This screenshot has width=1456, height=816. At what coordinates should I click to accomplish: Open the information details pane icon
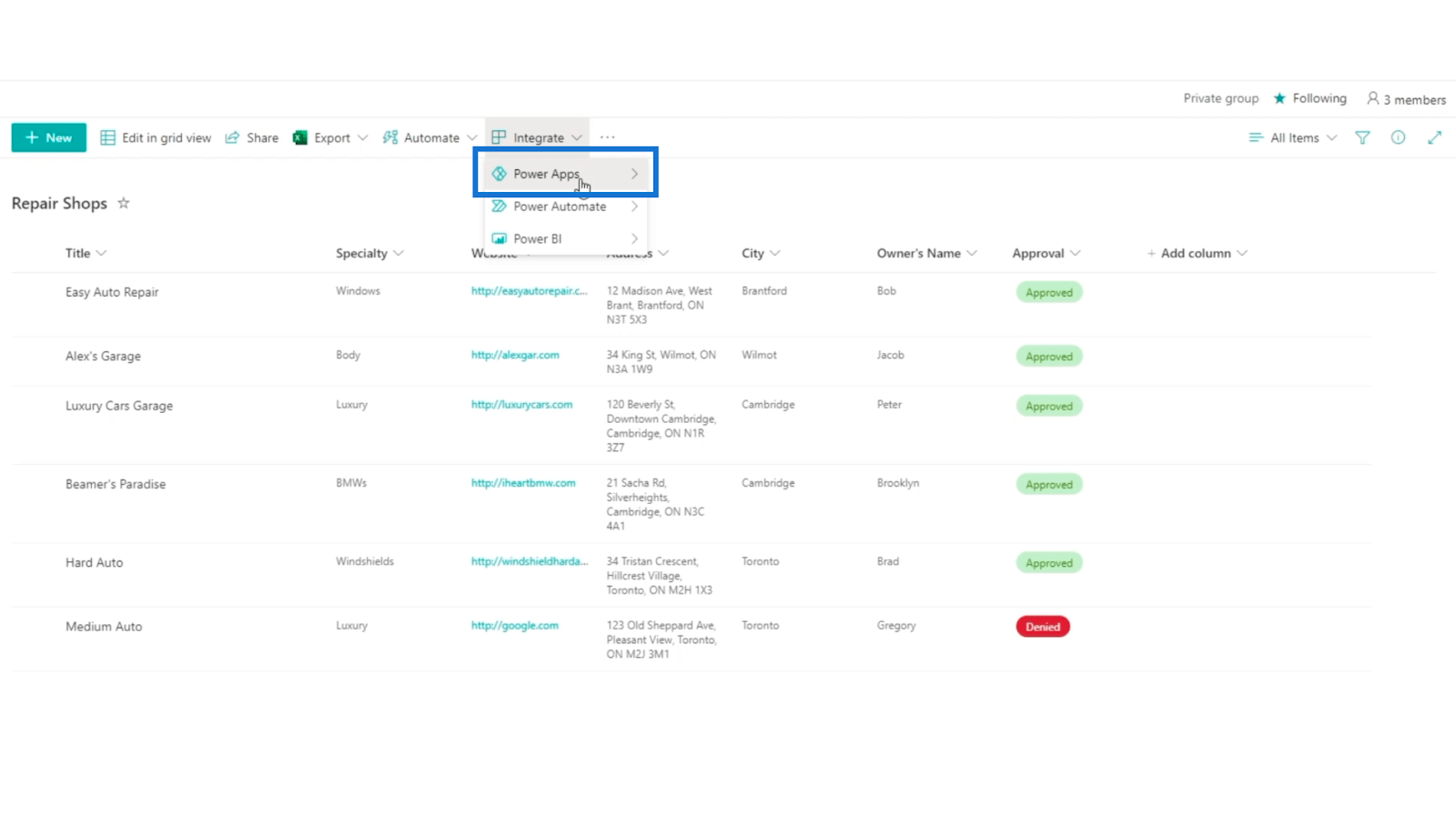pyautogui.click(x=1398, y=137)
